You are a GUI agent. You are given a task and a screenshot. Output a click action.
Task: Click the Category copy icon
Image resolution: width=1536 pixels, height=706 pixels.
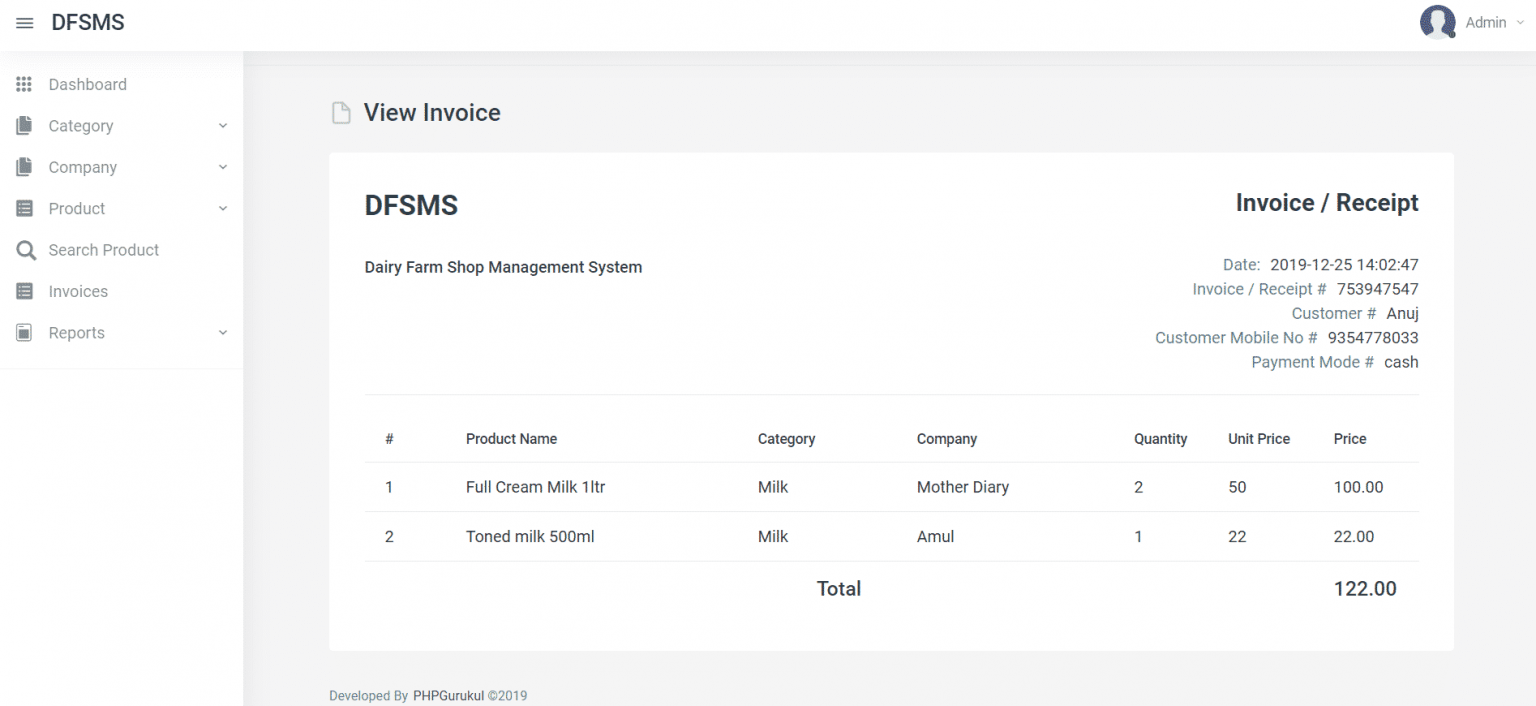(24, 125)
